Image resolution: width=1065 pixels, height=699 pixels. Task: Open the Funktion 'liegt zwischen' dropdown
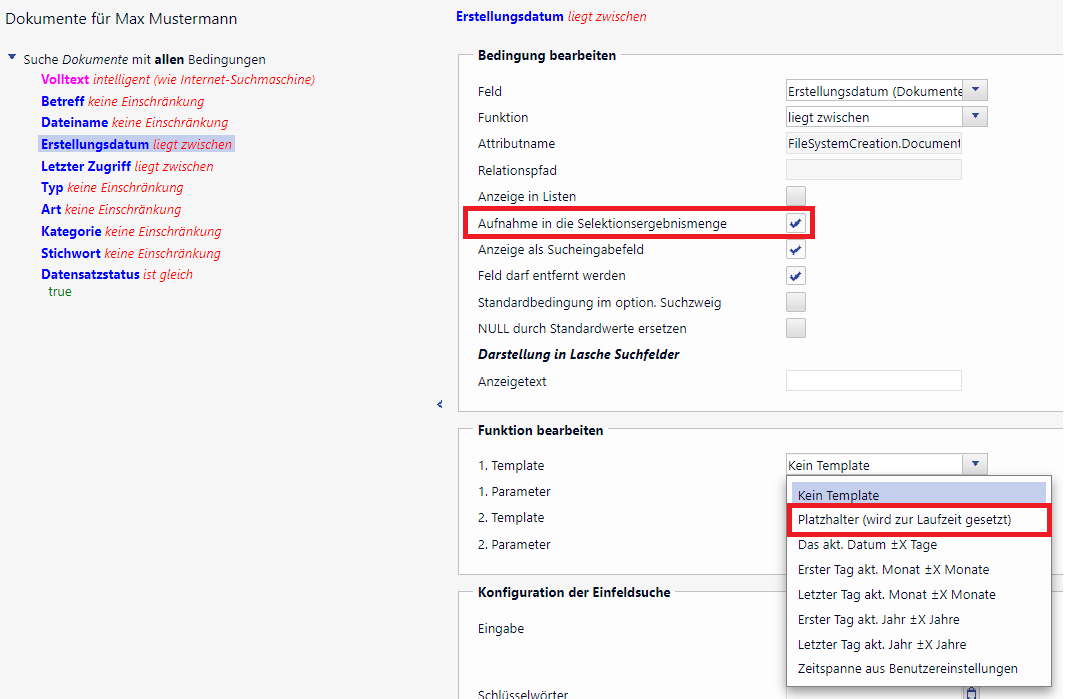click(x=975, y=117)
